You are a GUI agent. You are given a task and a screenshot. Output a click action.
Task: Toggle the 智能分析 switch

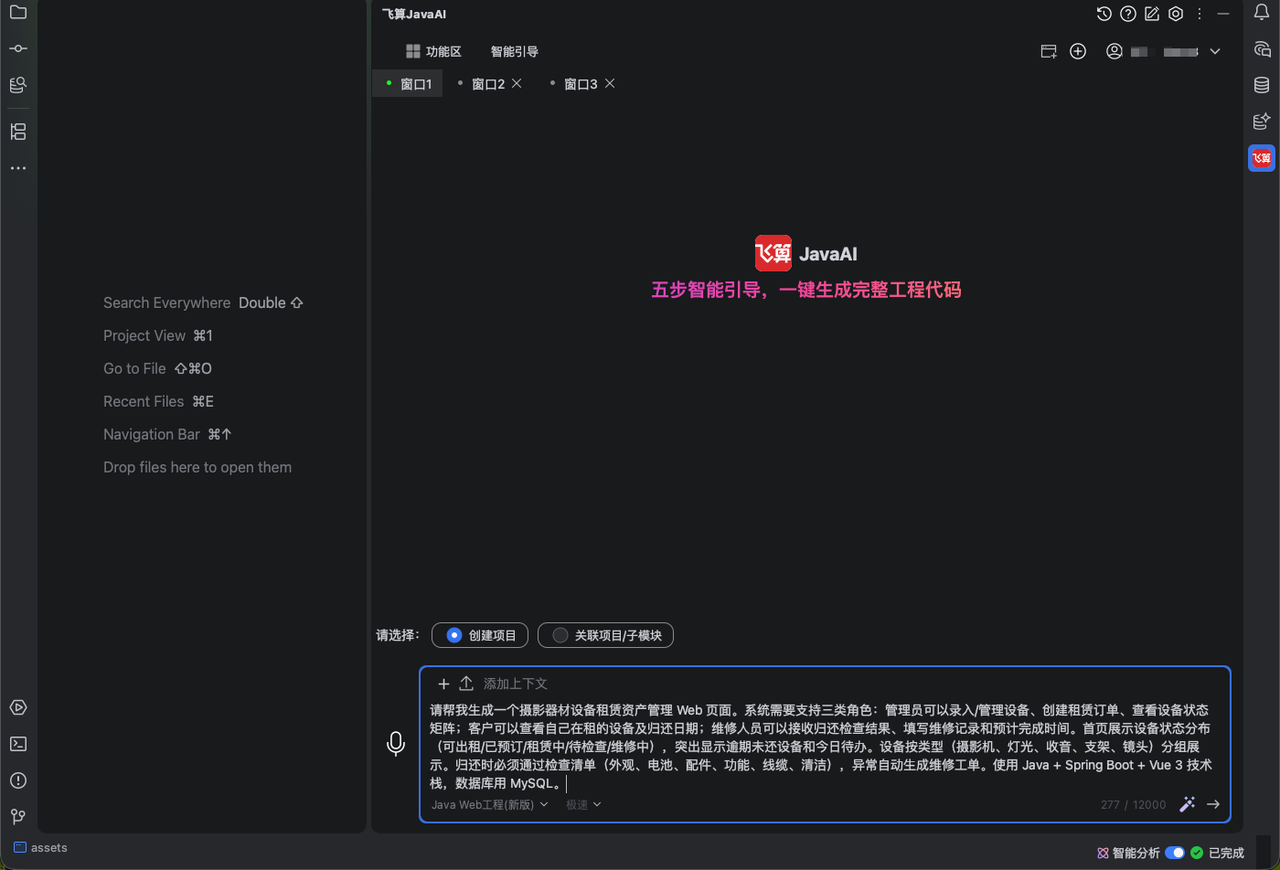coord(1175,853)
